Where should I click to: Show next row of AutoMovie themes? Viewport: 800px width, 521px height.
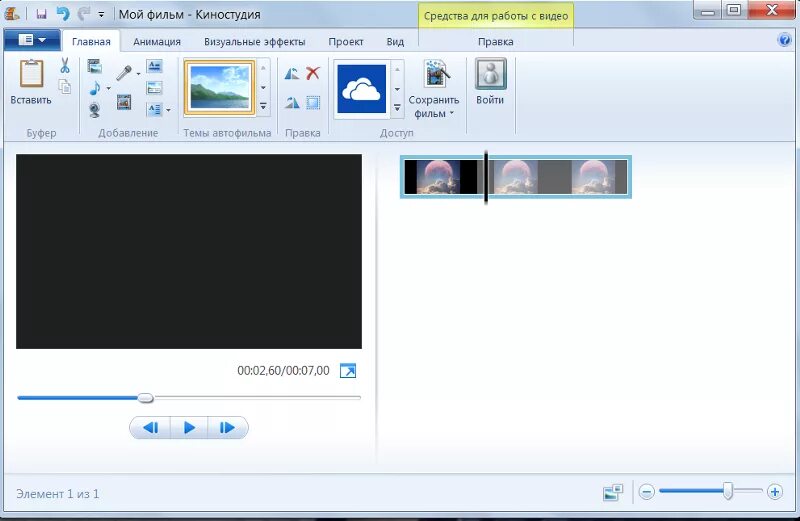coord(263,88)
